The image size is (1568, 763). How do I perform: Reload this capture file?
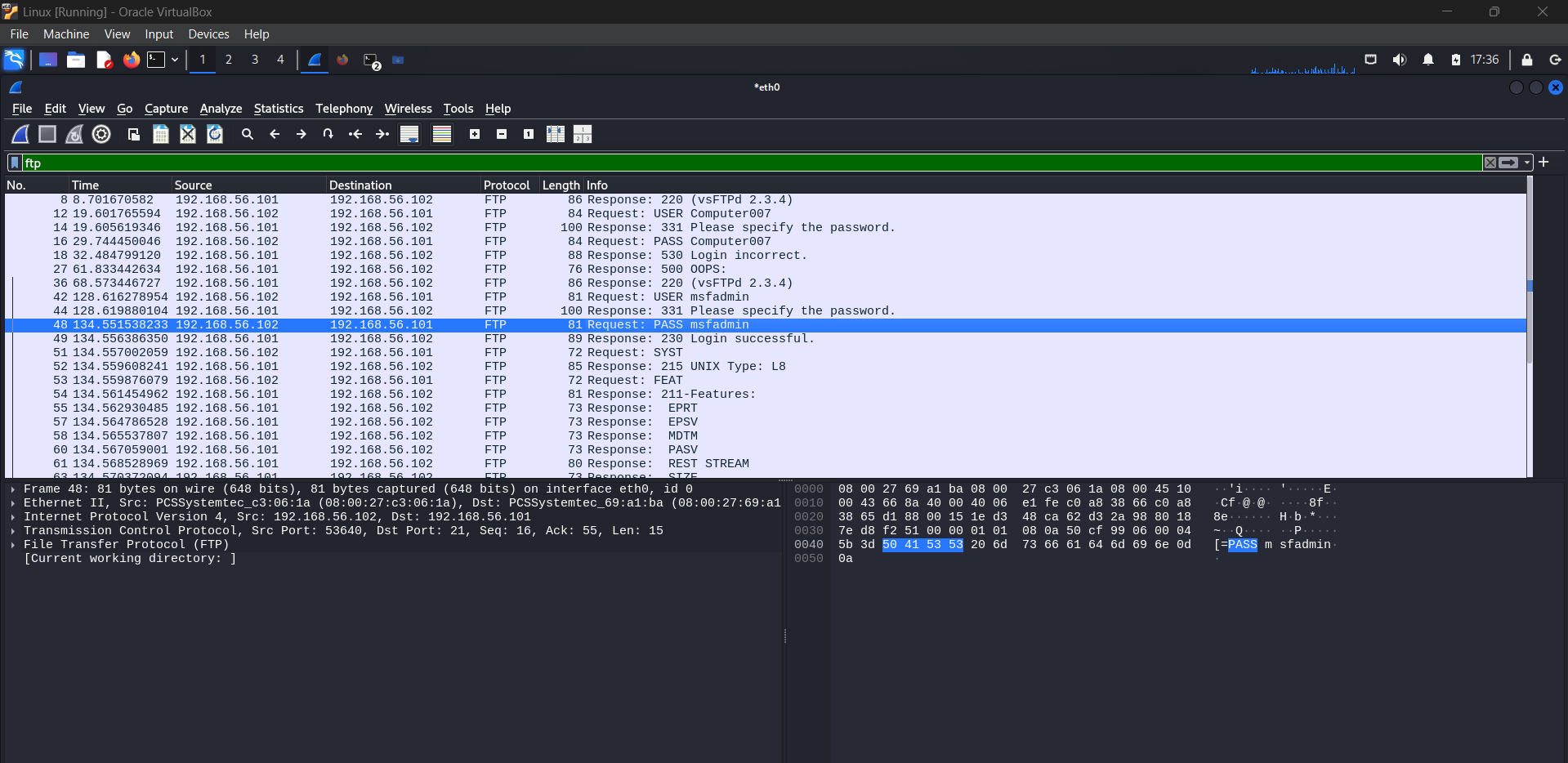coord(215,134)
